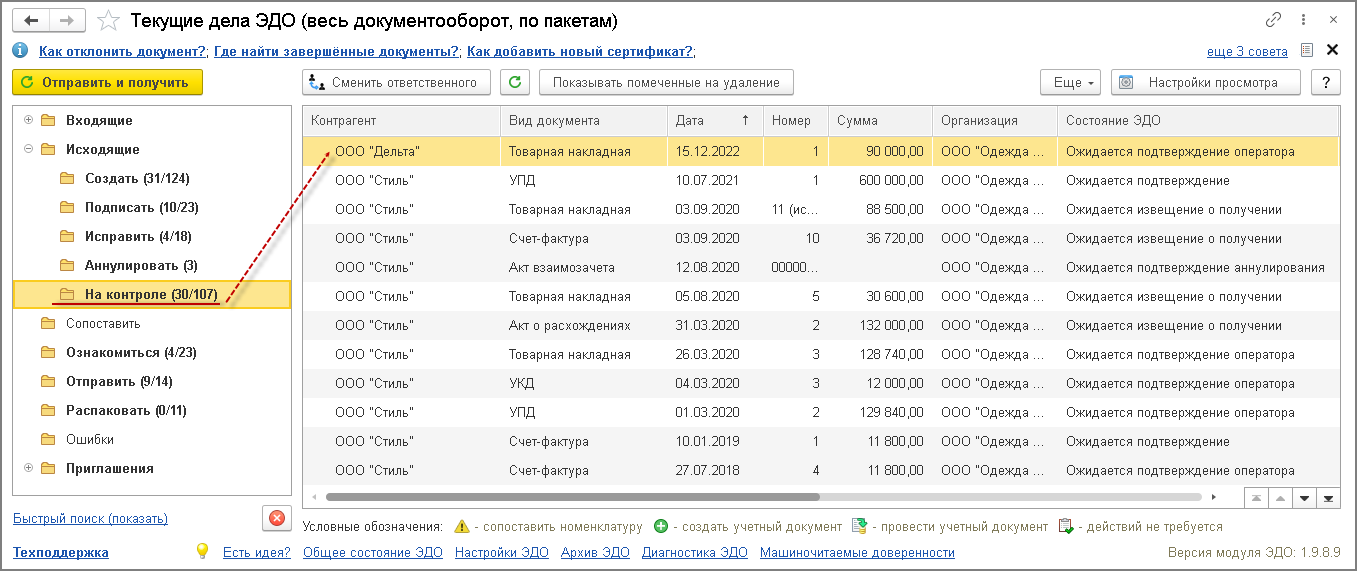Jump to last row with bottom arrow icon
1357x571 pixels.
point(1328,497)
